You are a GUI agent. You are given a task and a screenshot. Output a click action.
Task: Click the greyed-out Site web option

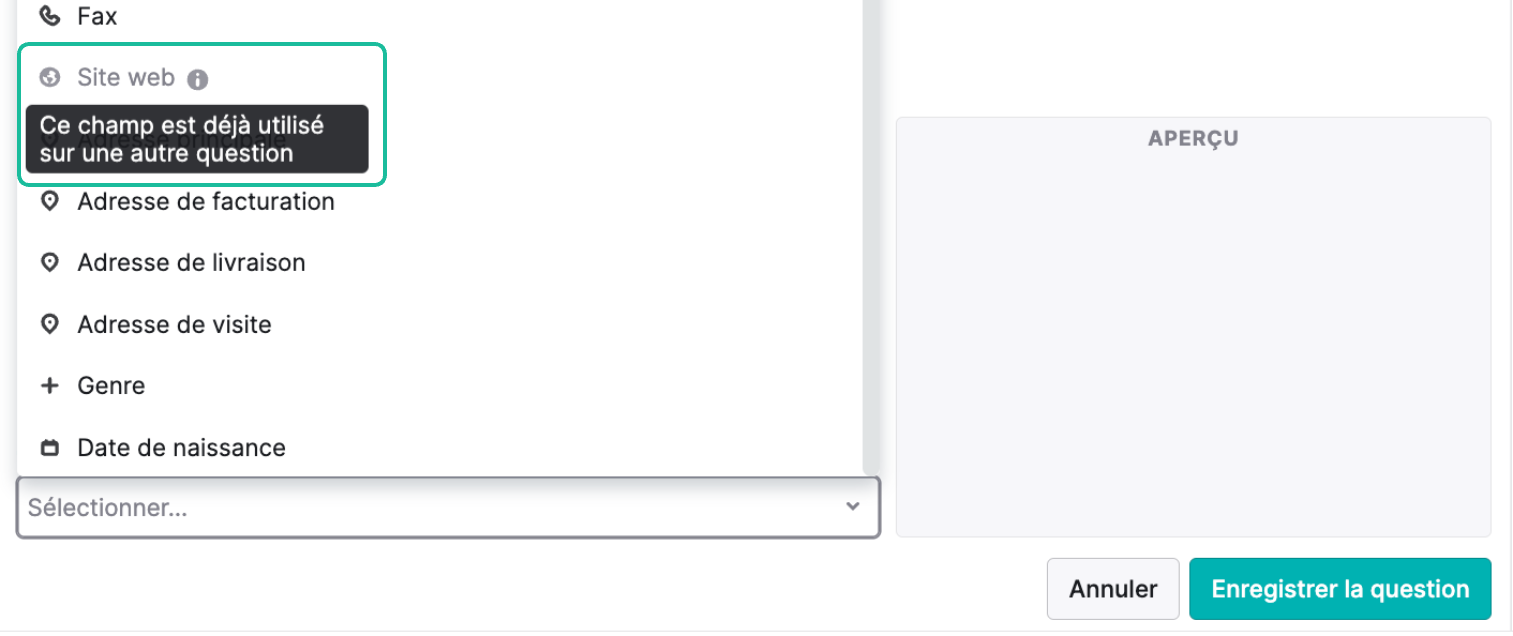[126, 77]
